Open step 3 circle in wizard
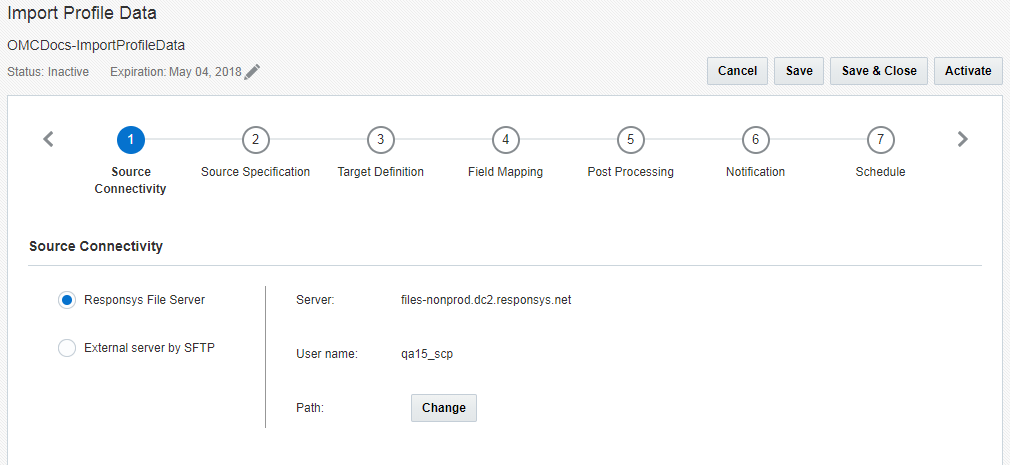 [381, 139]
